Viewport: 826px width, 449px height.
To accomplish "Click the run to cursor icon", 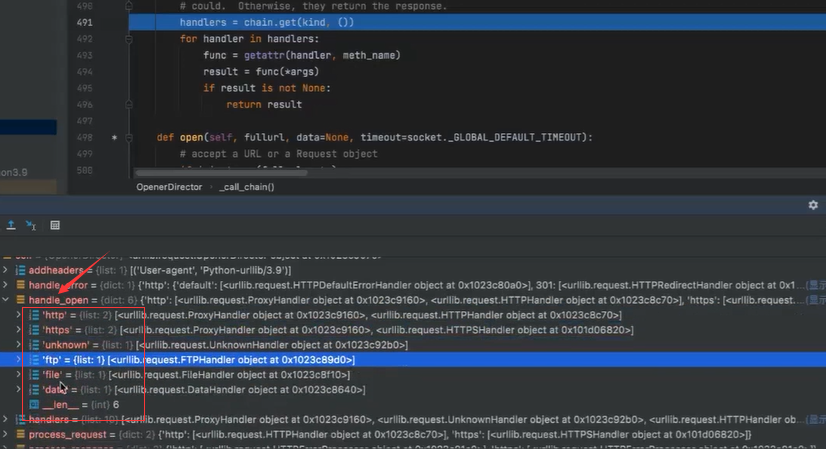I will (x=31, y=226).
